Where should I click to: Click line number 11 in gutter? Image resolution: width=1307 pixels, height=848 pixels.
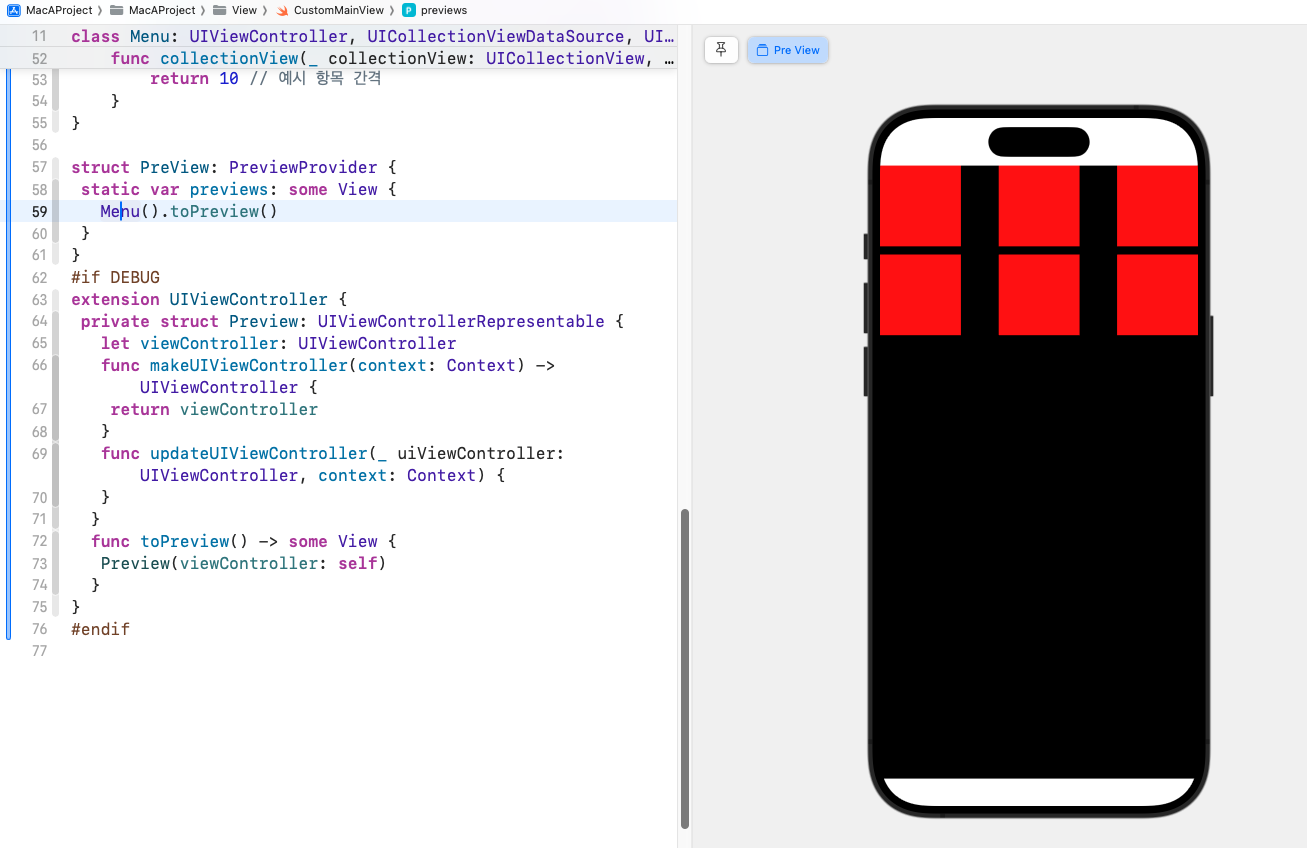(39, 36)
